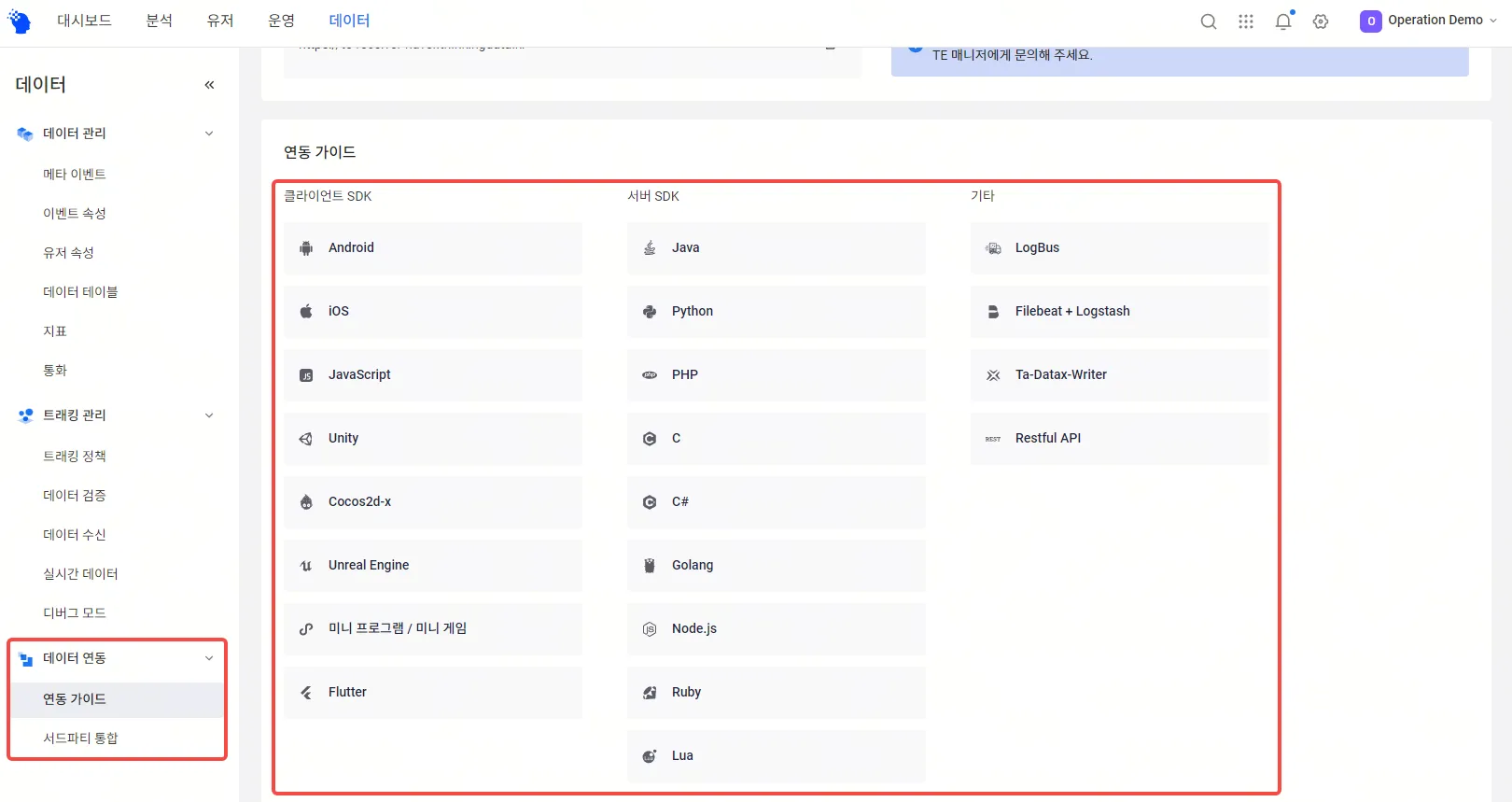Click the Java coffee cup icon
This screenshot has width=1512, height=802.
(x=650, y=248)
